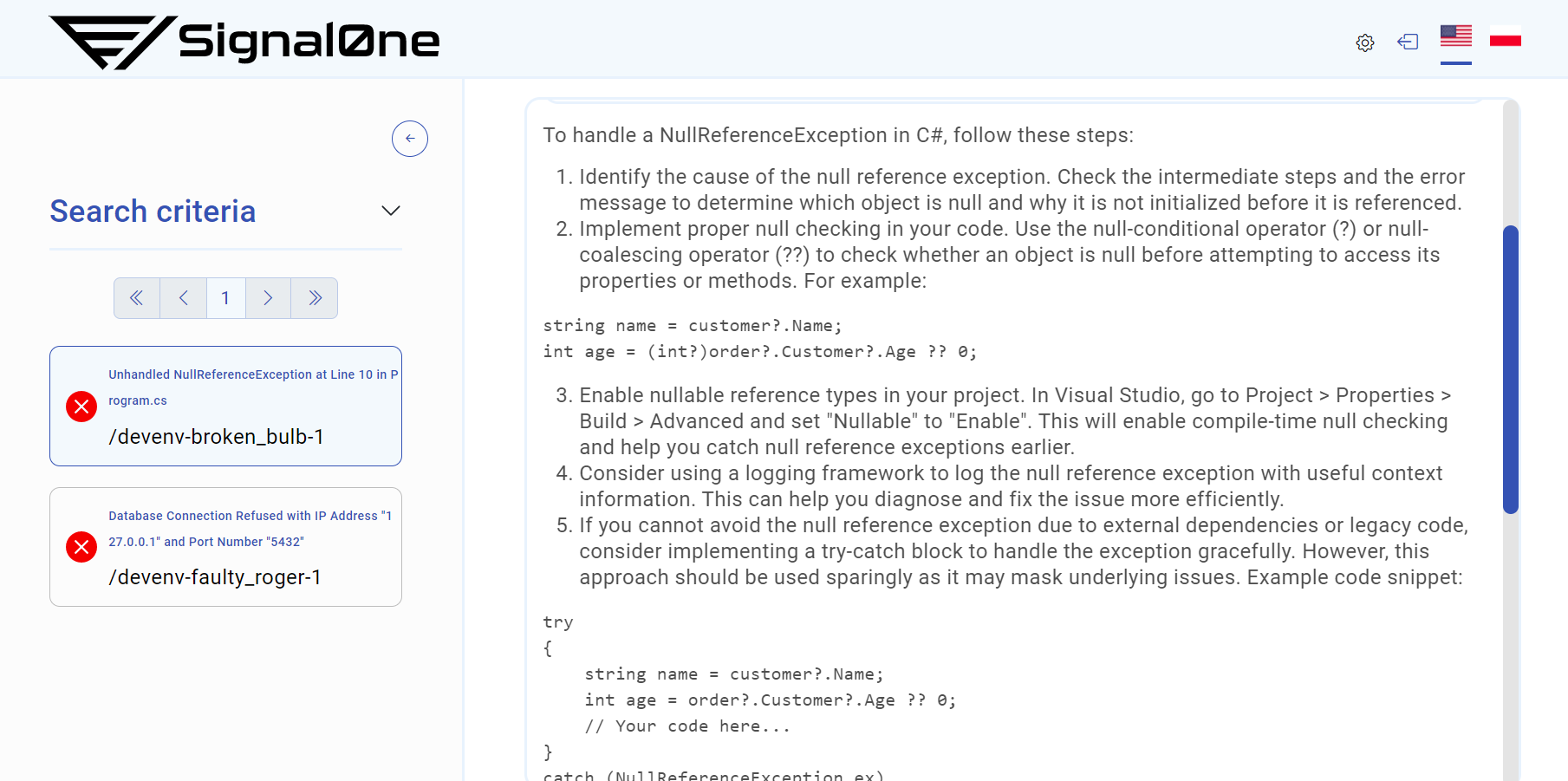Switch language to Polish flag
1568x781 pixels.
click(x=1505, y=39)
